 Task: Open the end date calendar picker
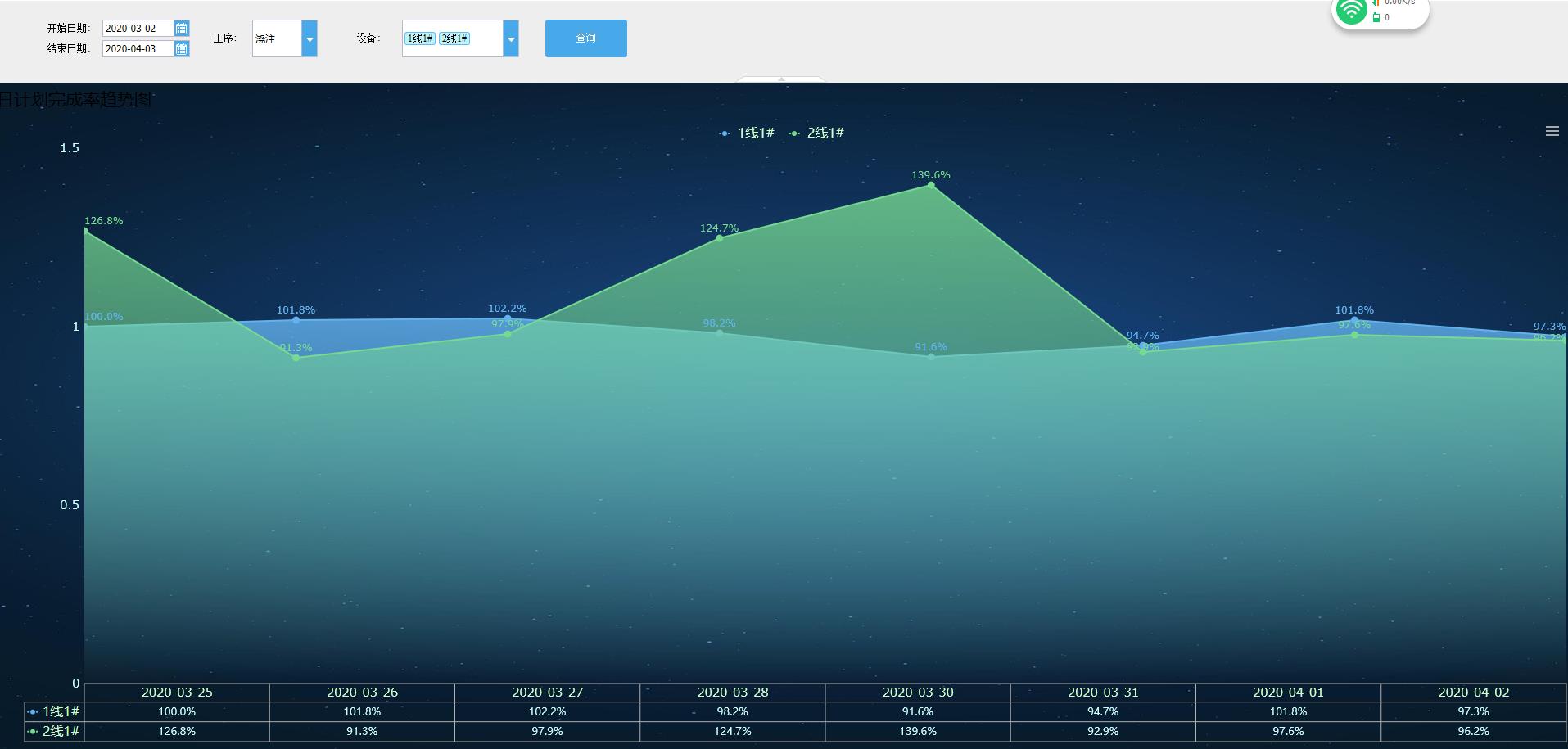click(x=182, y=49)
